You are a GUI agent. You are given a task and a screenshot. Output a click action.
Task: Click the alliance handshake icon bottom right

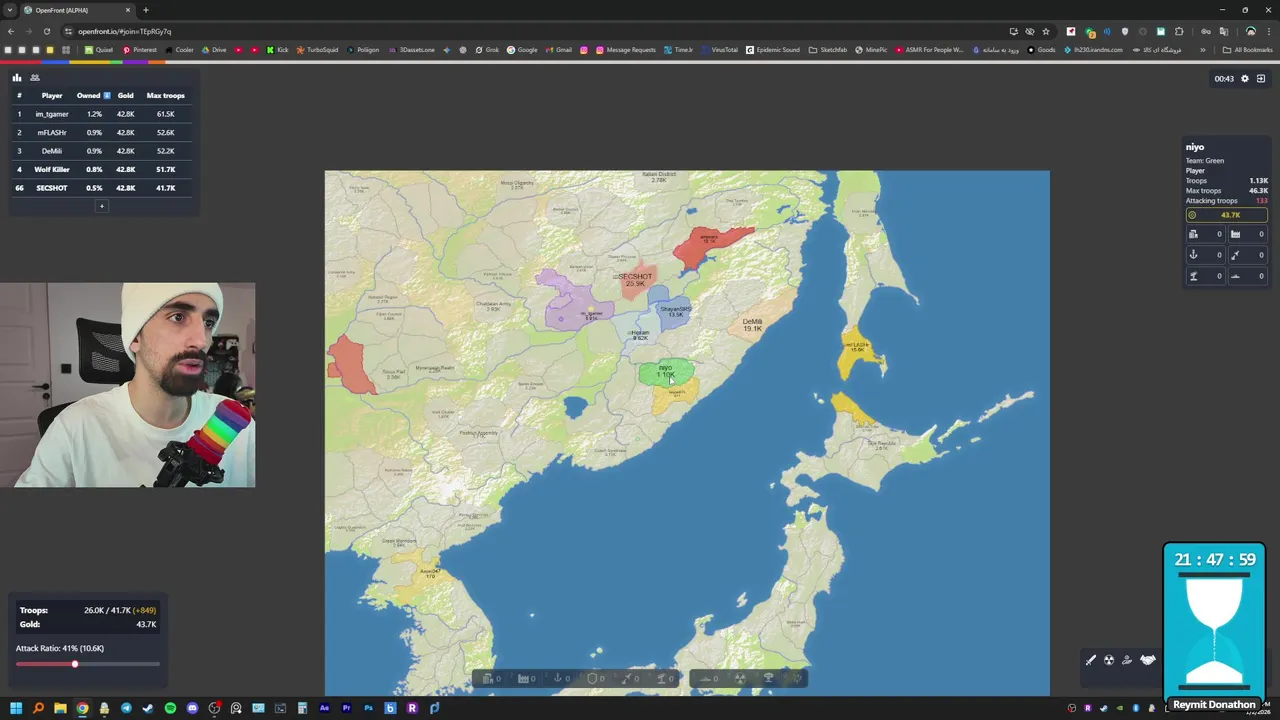pos(1148,660)
